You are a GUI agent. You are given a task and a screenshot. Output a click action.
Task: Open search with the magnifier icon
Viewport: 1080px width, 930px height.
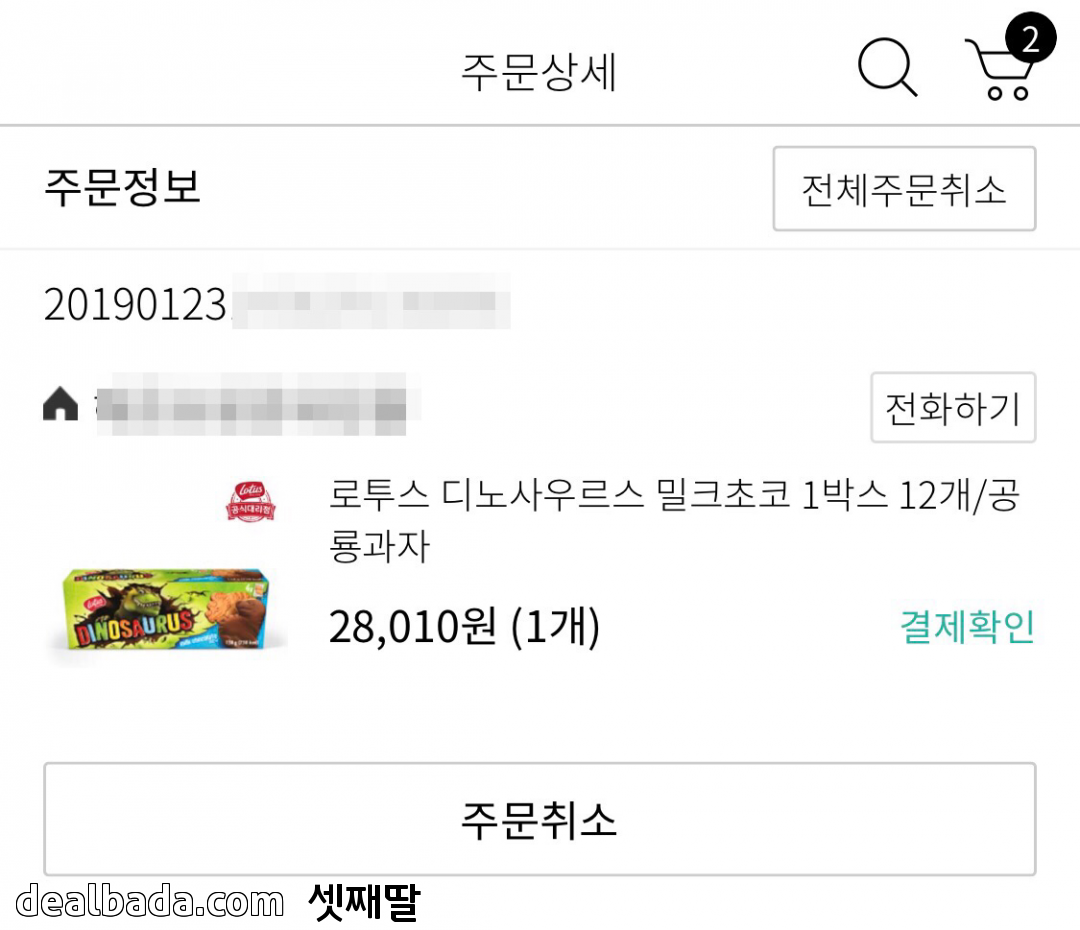(887, 68)
